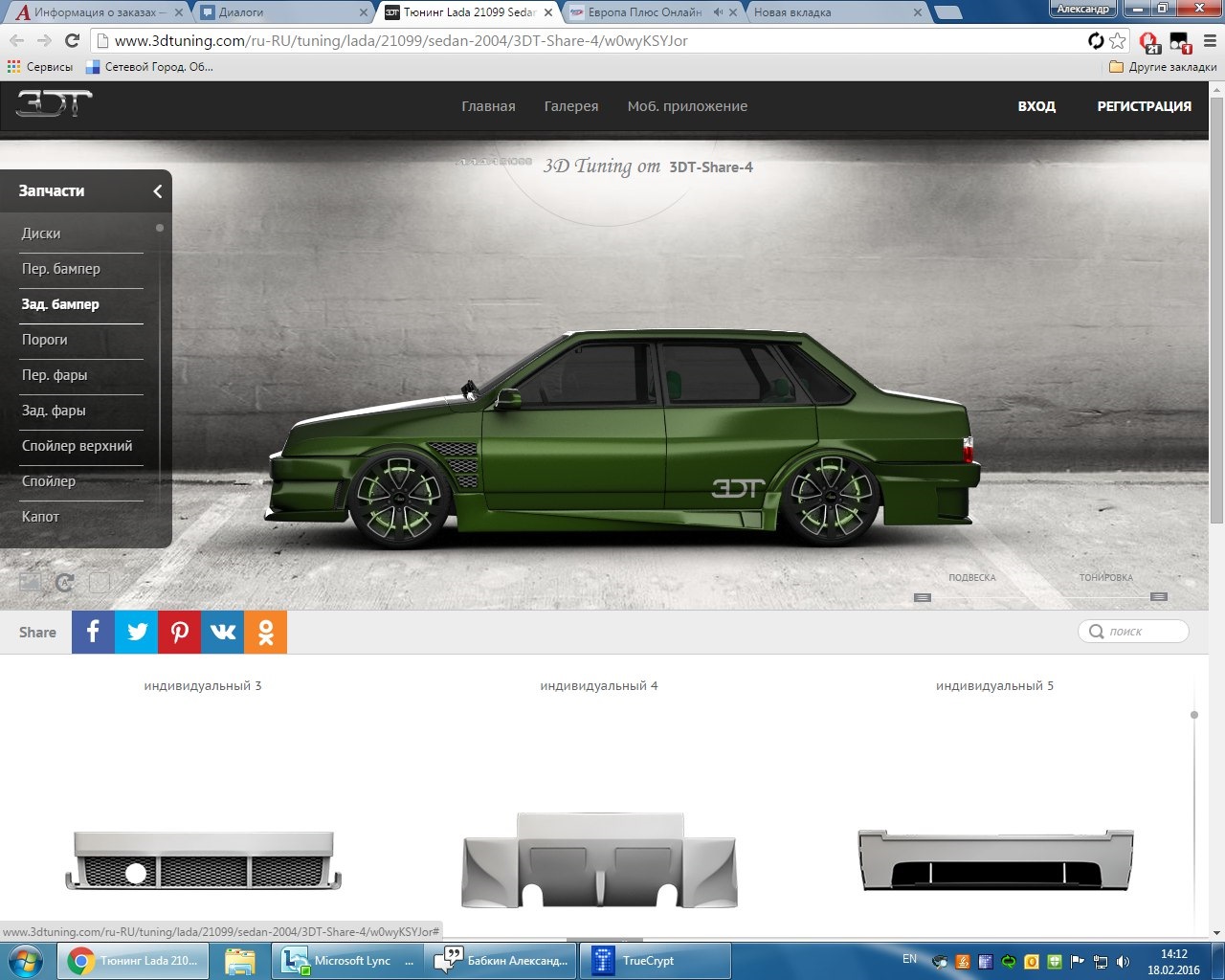Share the car on Twitter
This screenshot has width=1225, height=980.
pyautogui.click(x=136, y=632)
